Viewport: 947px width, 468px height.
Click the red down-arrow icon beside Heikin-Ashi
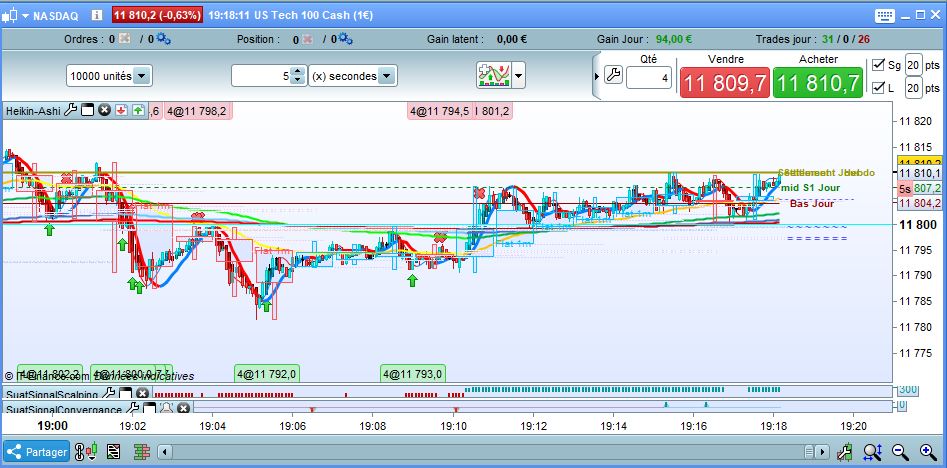tap(121, 111)
